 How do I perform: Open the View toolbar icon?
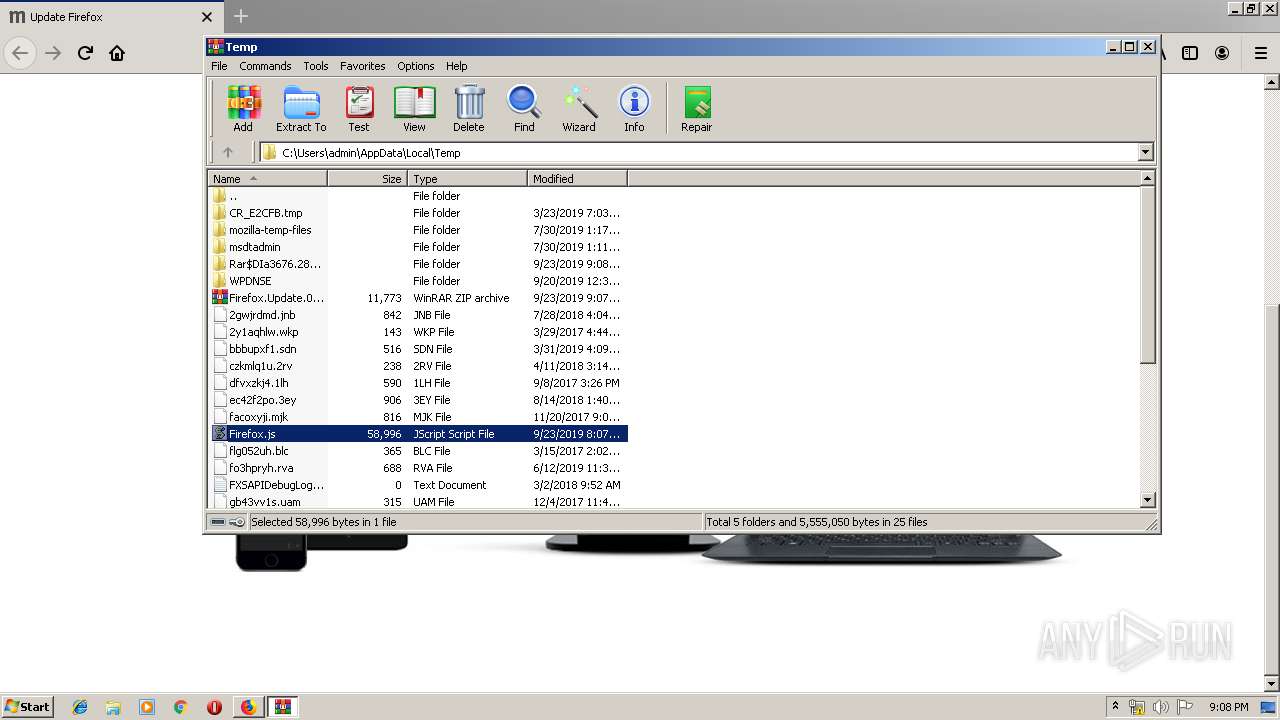(x=414, y=108)
